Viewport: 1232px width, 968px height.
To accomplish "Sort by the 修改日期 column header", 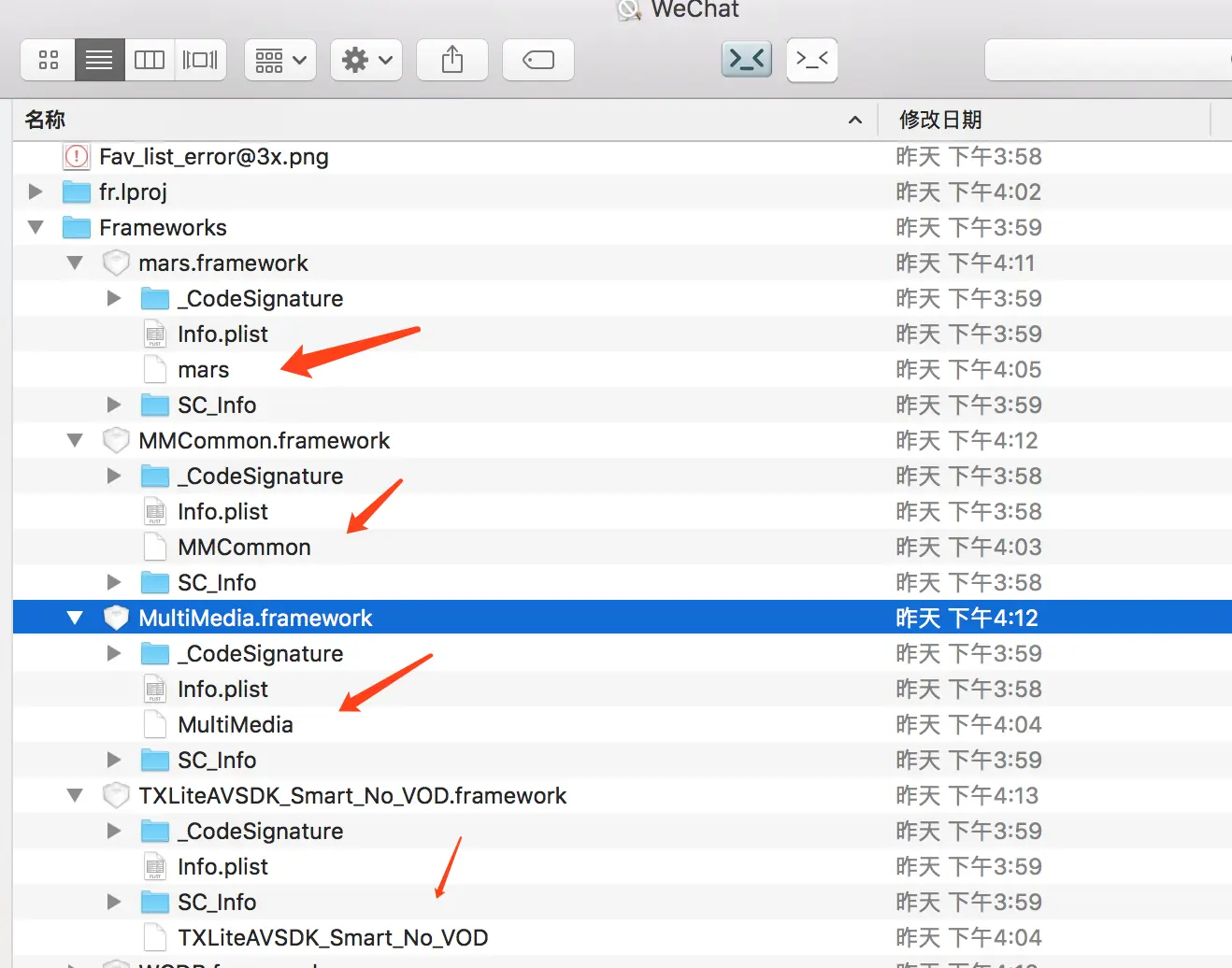I will tap(940, 119).
